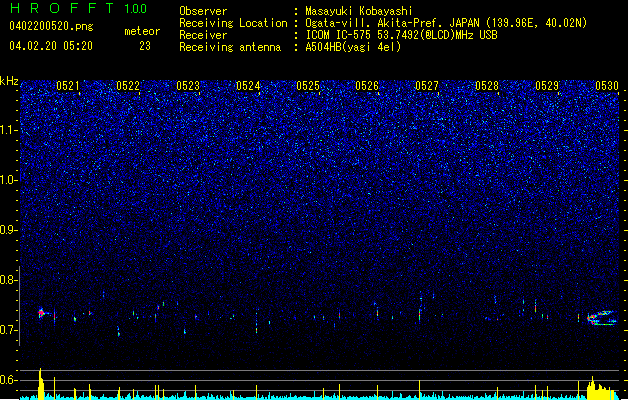
Task: Click the 0525 time marker
Action: pyautogui.click(x=308, y=86)
